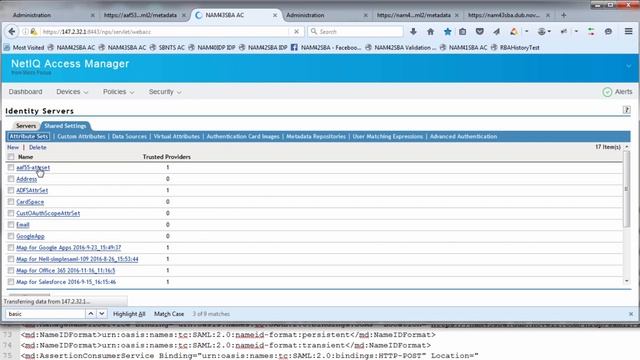The height and width of the screenshot is (360, 640).
Task: Expand the NetIQ header chevron dropdown
Action: [628, 66]
